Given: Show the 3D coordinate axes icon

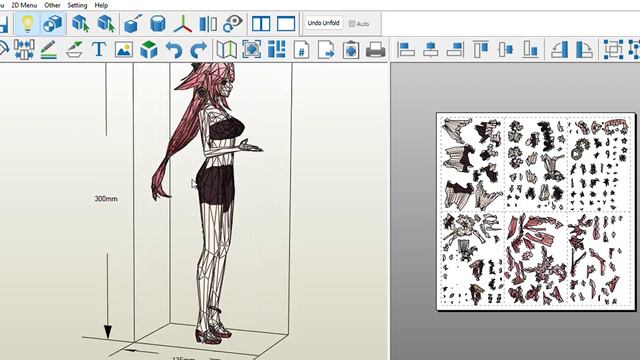Looking at the screenshot, I should click(182, 23).
